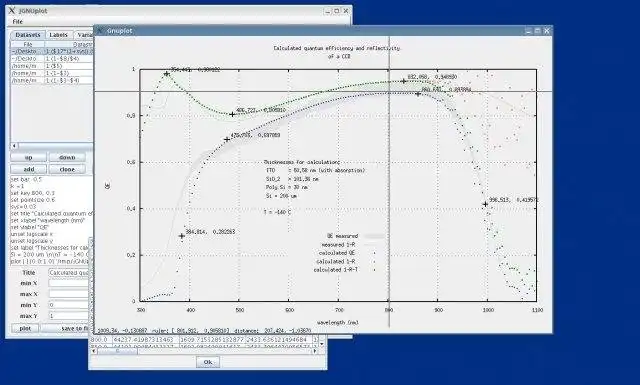Click the 'set pointsize 0.6' command line
This screenshot has height=385, width=640.
(x=33, y=200)
